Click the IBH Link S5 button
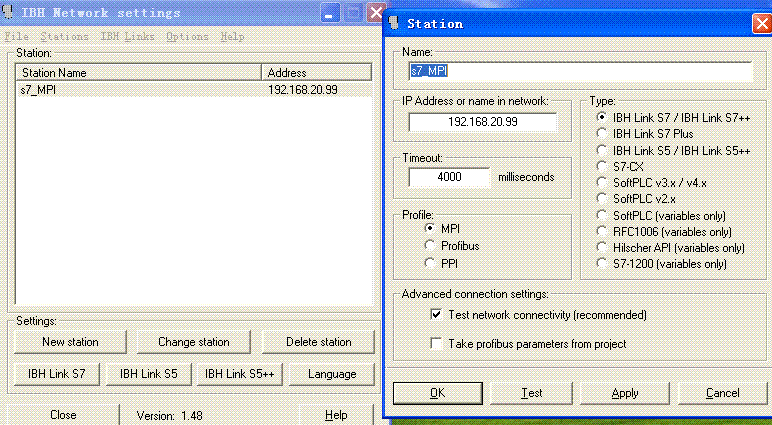This screenshot has height=425, width=772. (148, 374)
